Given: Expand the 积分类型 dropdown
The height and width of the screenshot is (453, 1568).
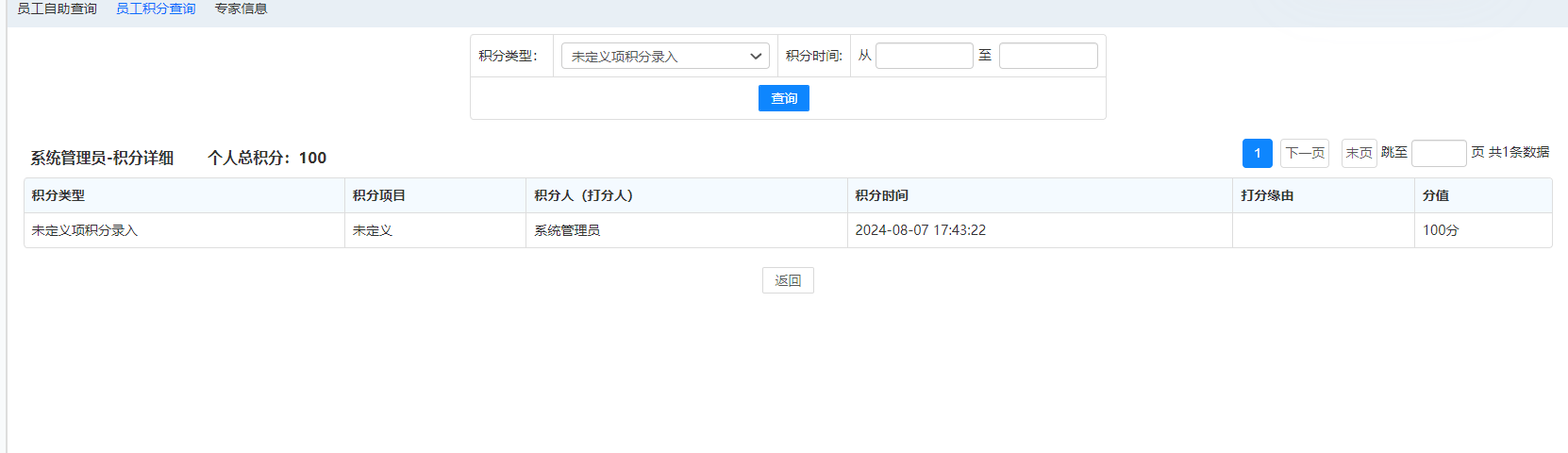Looking at the screenshot, I should tap(665, 57).
